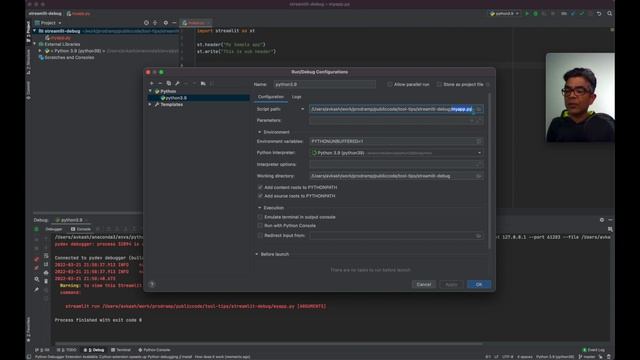The width and height of the screenshot is (640, 360).
Task: Click the Apply button
Action: click(451, 284)
